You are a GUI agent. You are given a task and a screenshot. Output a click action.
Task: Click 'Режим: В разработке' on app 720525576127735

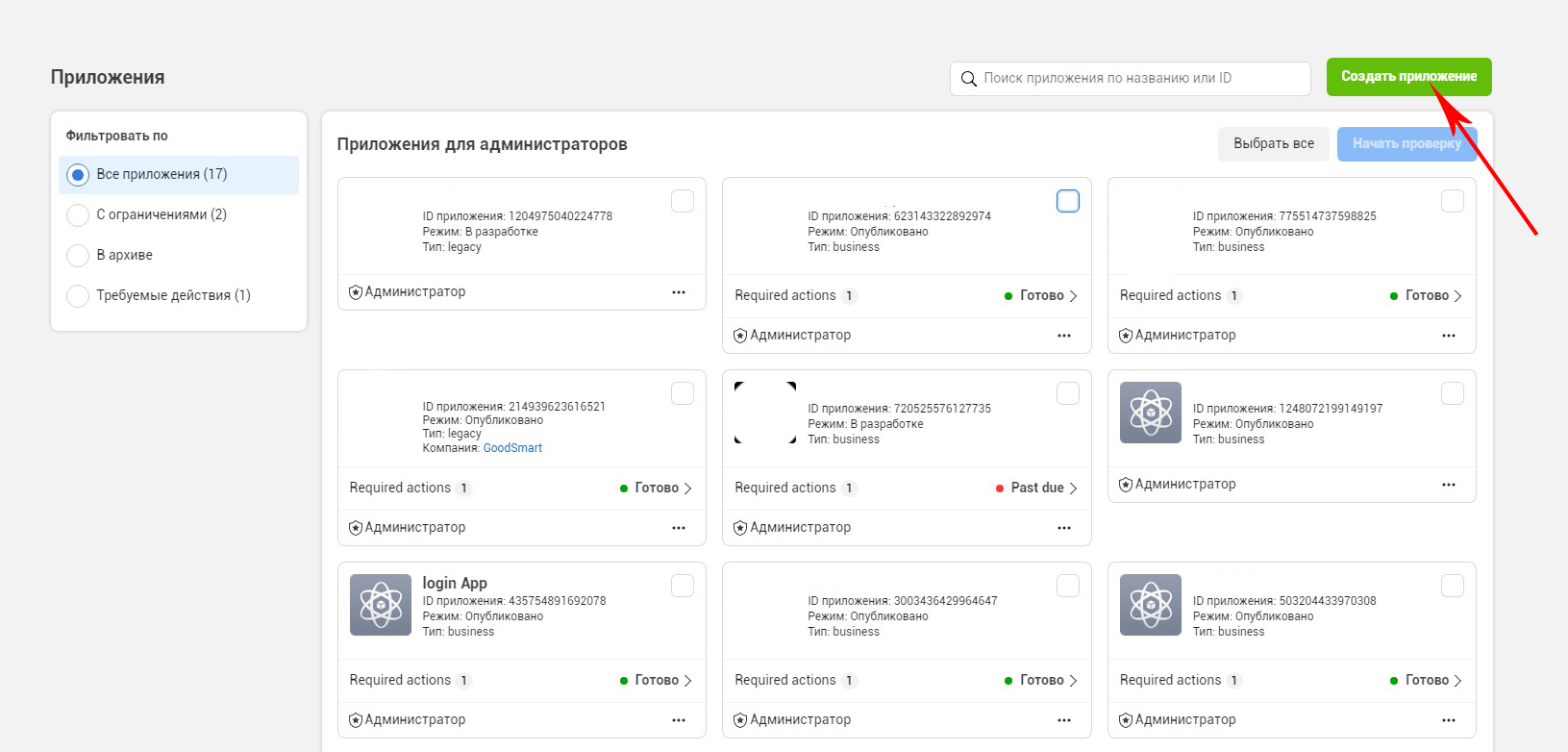click(865, 424)
